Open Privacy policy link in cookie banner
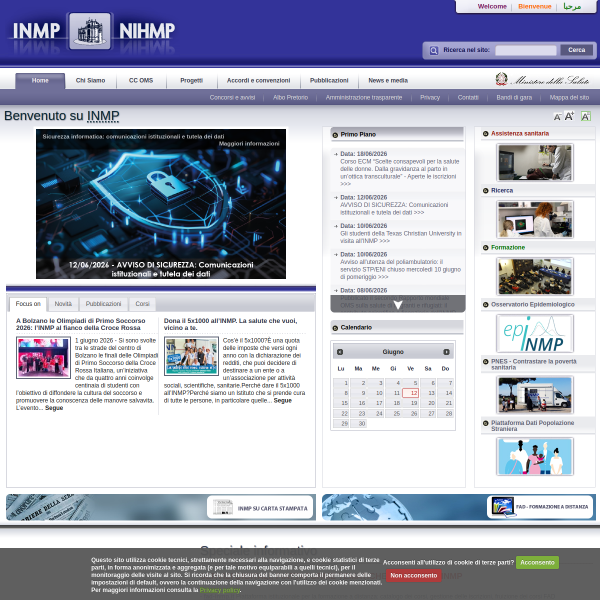The height and width of the screenshot is (600, 600). coord(220,590)
